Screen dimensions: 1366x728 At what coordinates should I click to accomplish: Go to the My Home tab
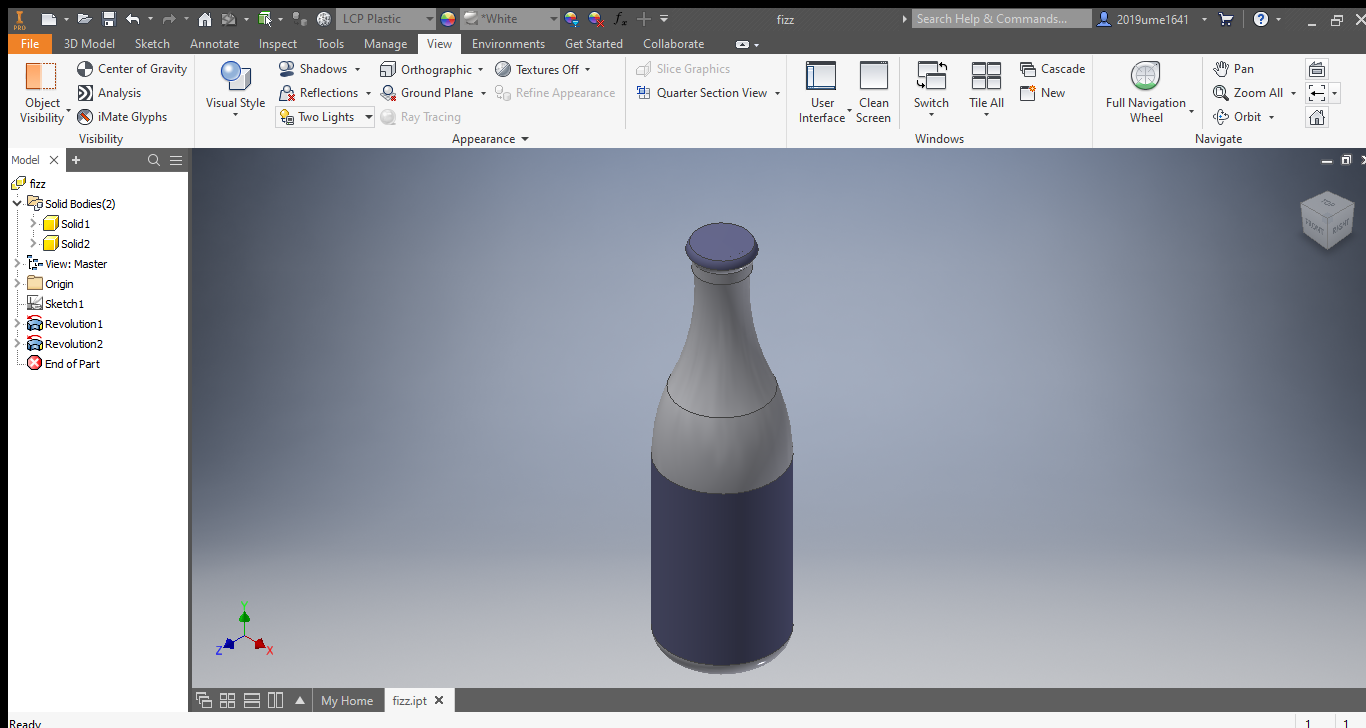346,701
